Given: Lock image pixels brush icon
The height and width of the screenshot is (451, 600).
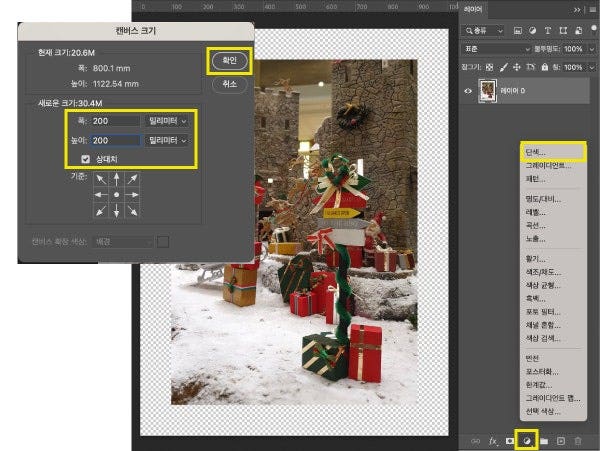Looking at the screenshot, I should coord(504,67).
